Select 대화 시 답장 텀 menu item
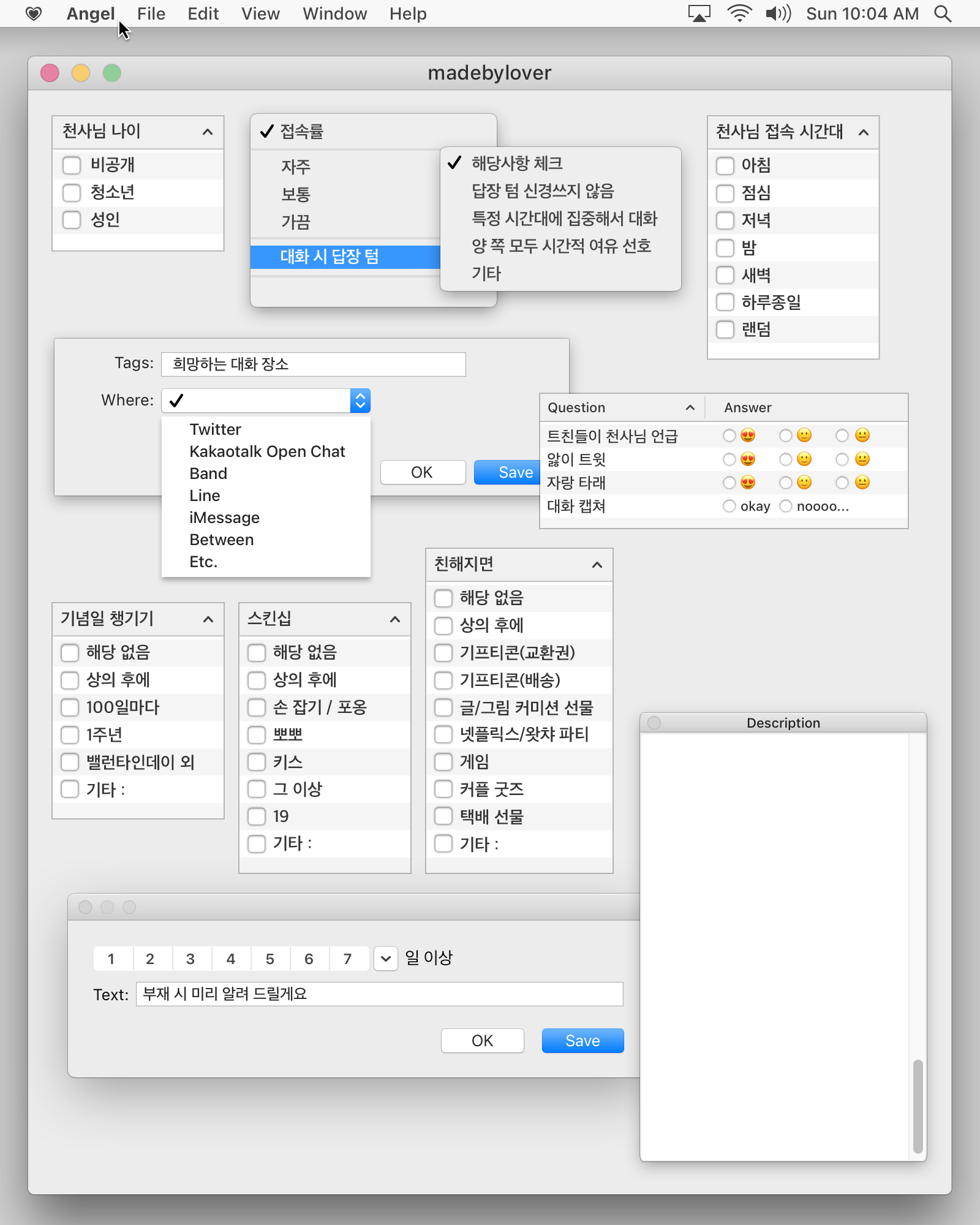Viewport: 980px width, 1225px height. tap(345, 257)
